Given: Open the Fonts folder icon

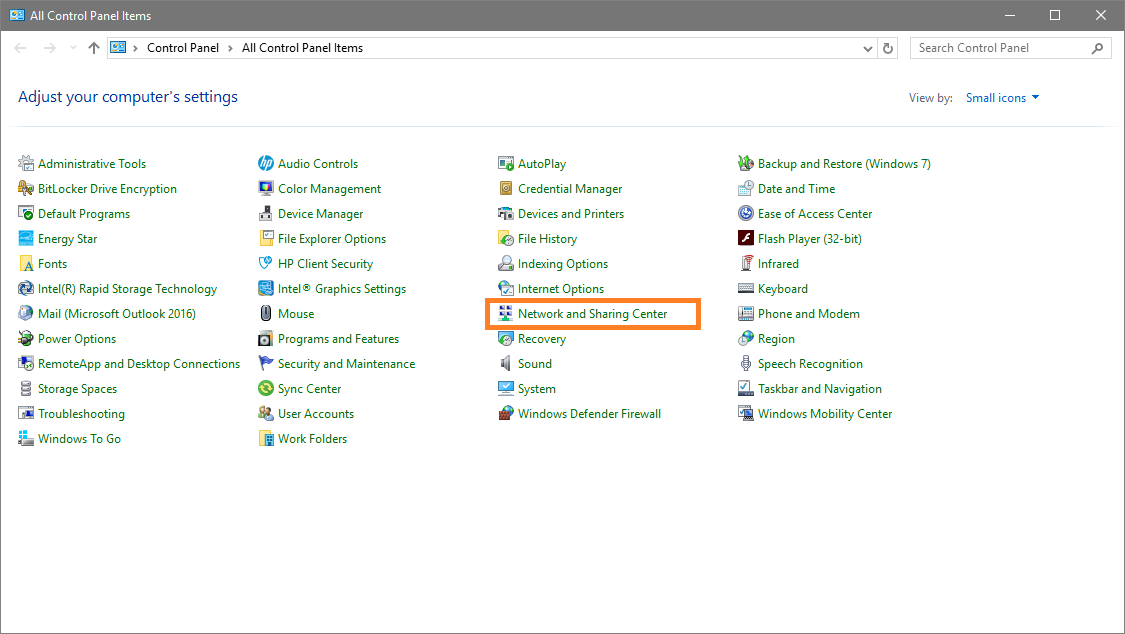Looking at the screenshot, I should (x=26, y=264).
